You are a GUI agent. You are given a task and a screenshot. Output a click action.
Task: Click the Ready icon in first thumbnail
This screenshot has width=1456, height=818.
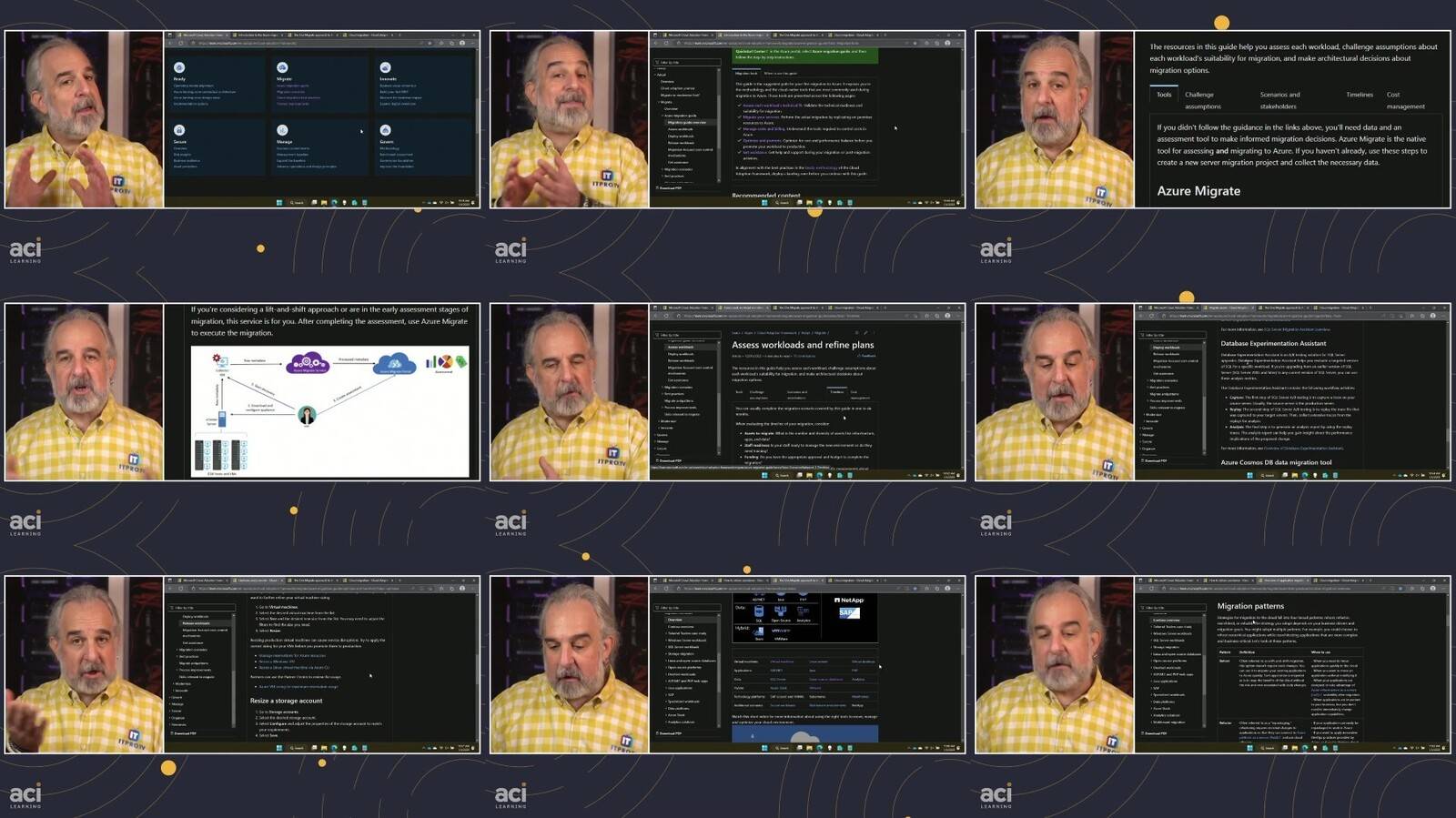179,67
